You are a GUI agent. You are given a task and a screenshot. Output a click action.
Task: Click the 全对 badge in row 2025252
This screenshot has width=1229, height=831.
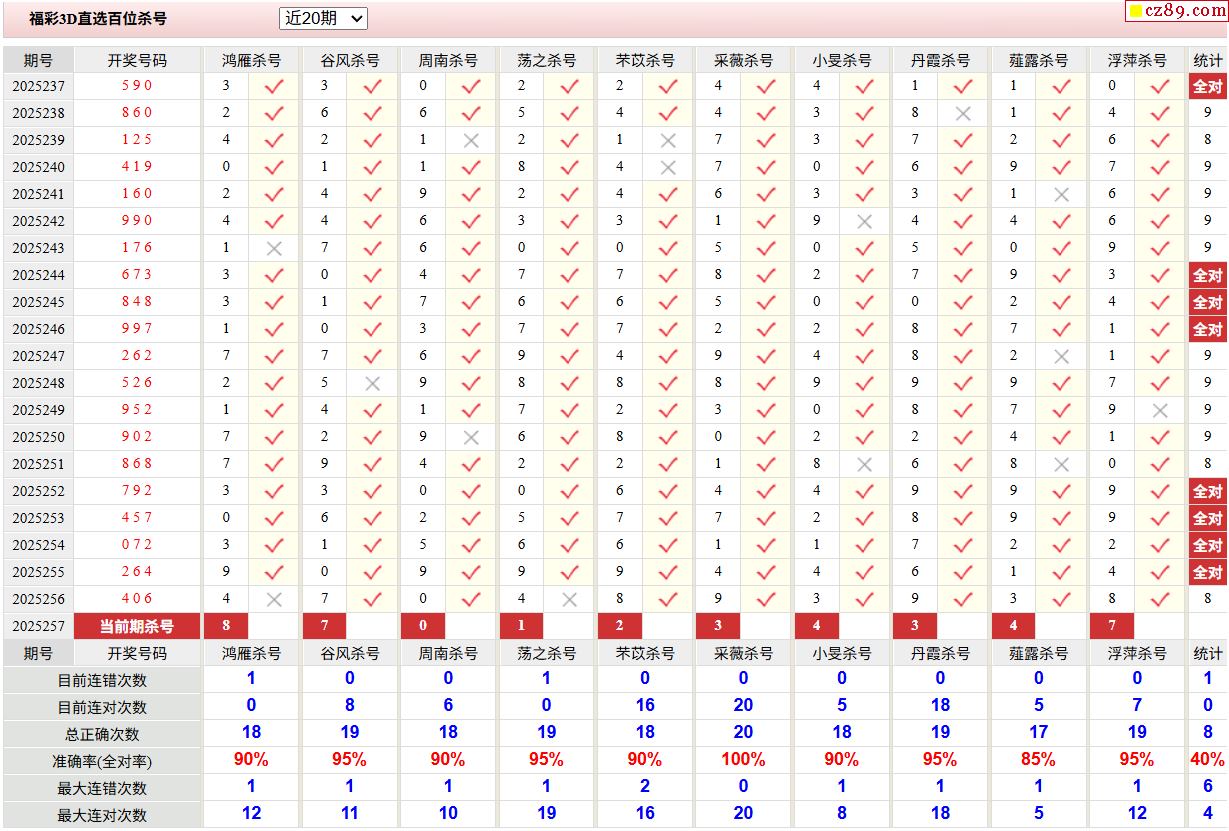[1208, 491]
